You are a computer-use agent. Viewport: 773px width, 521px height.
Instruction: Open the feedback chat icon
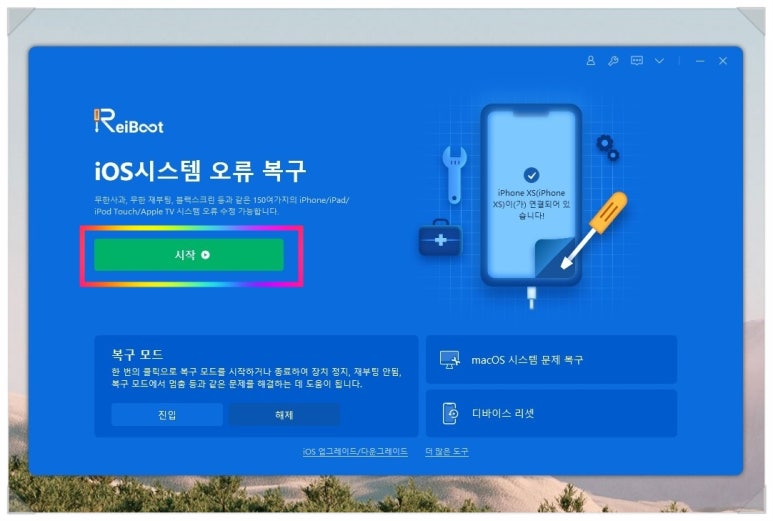pyautogui.click(x=636, y=61)
